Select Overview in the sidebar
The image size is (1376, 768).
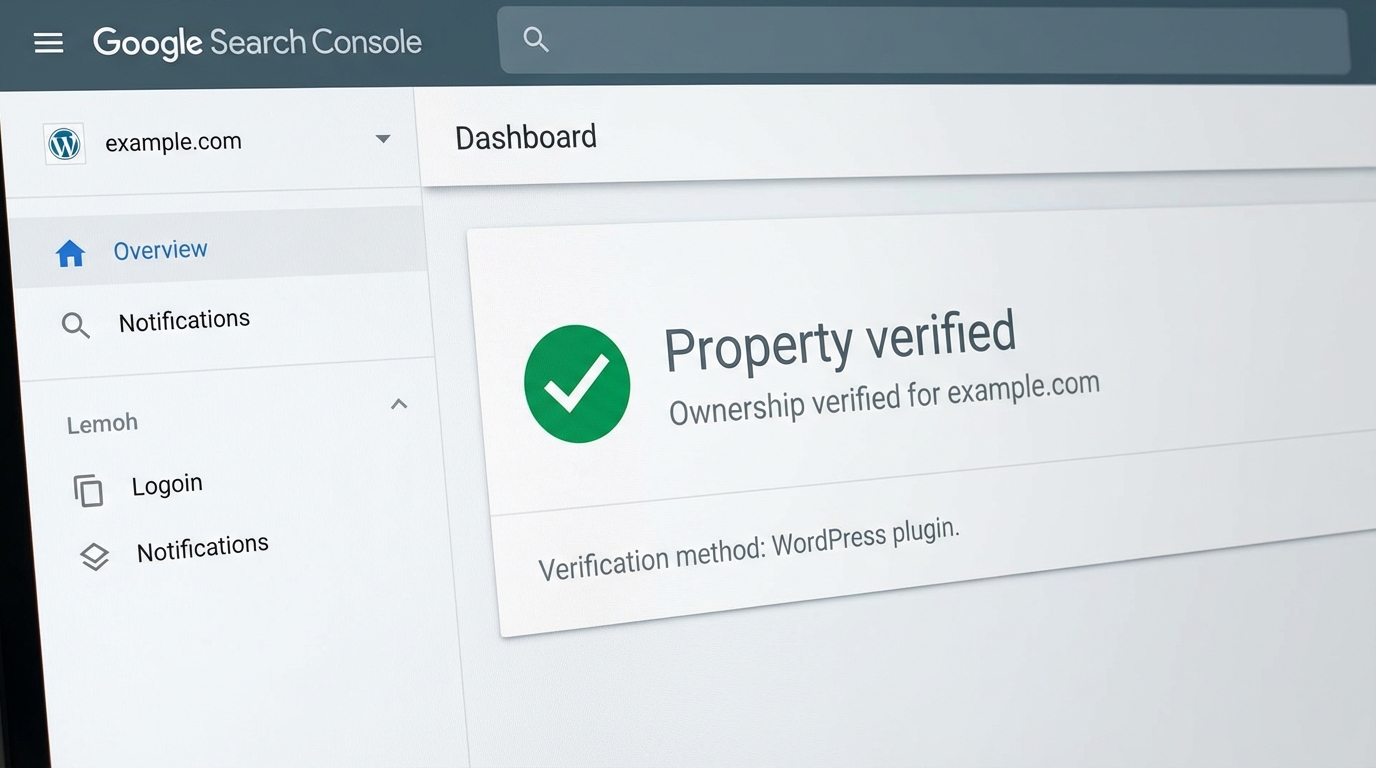[160, 250]
